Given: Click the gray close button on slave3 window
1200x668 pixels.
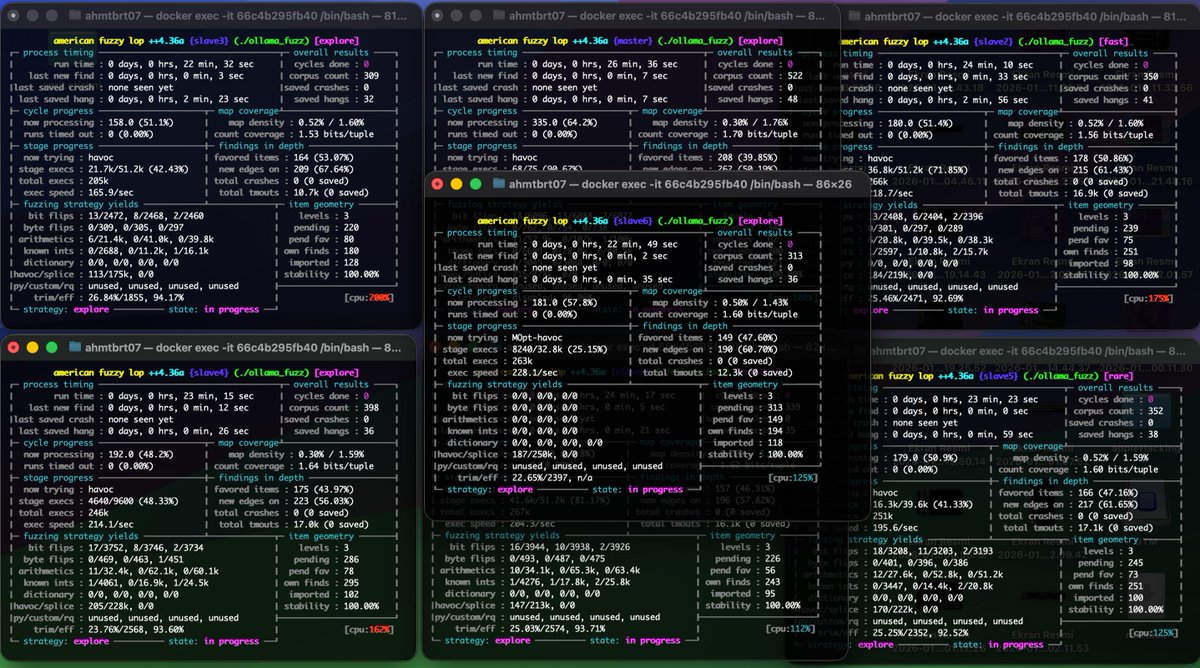Looking at the screenshot, I should click(x=14, y=15).
